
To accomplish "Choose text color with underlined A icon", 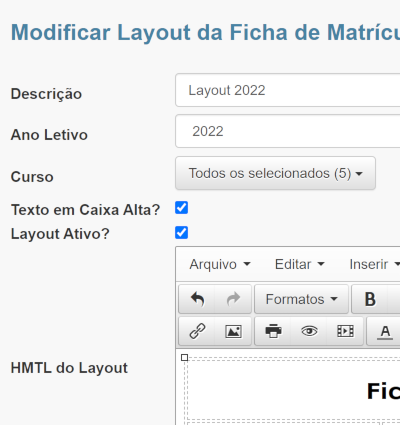I will (x=385, y=331).
